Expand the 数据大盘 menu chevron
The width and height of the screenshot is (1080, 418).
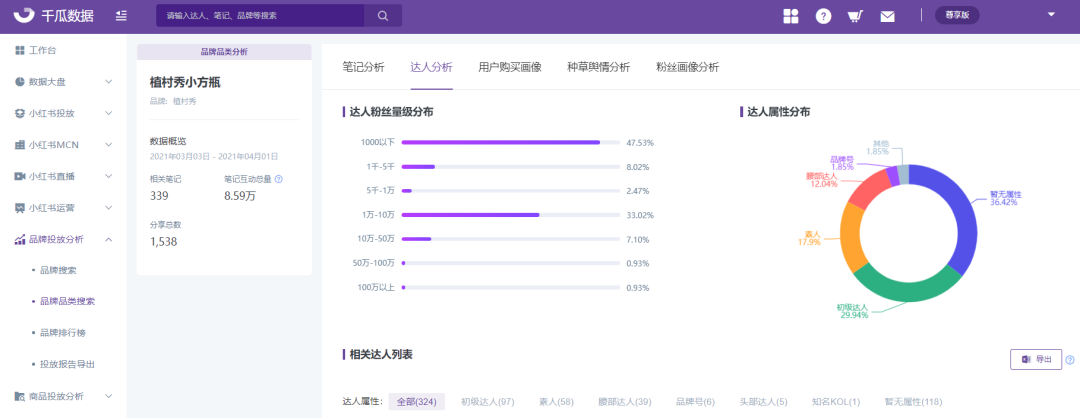[x=109, y=82]
